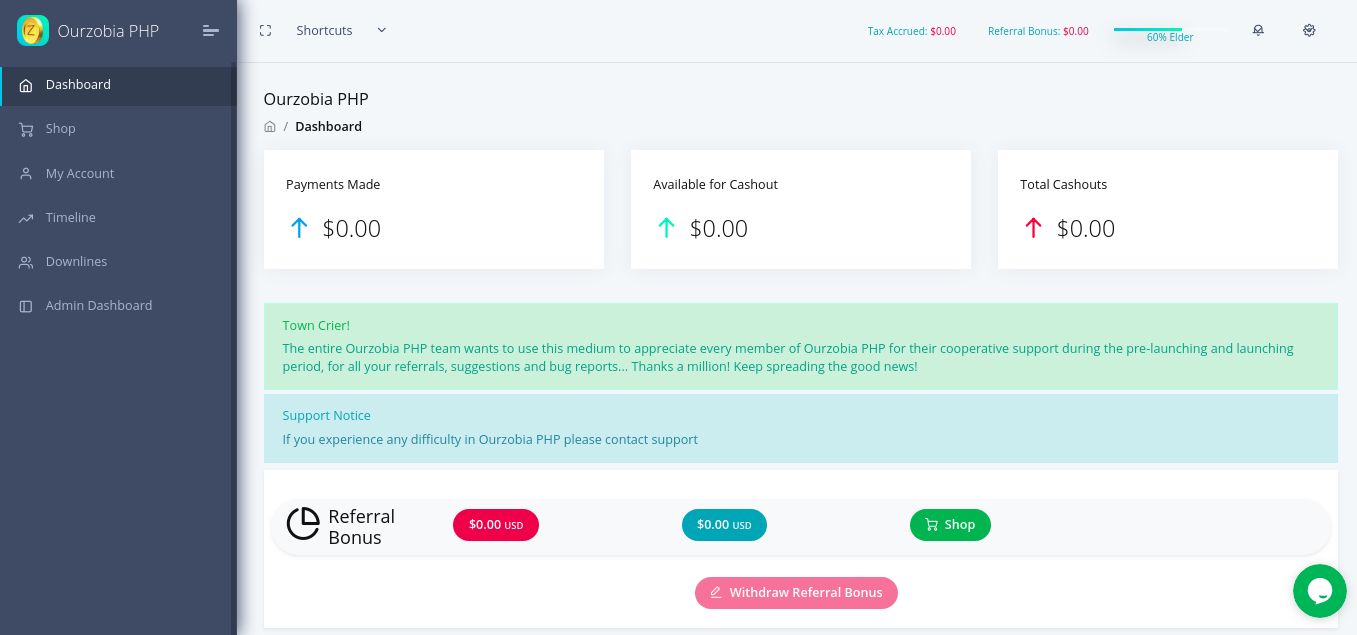
Task: Expand the Shortcuts dropdown
Action: [x=324, y=31]
